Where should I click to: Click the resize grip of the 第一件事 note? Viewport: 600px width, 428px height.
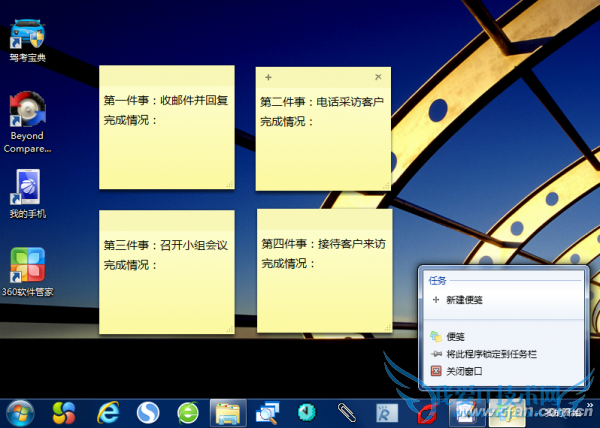pyautogui.click(x=230, y=185)
